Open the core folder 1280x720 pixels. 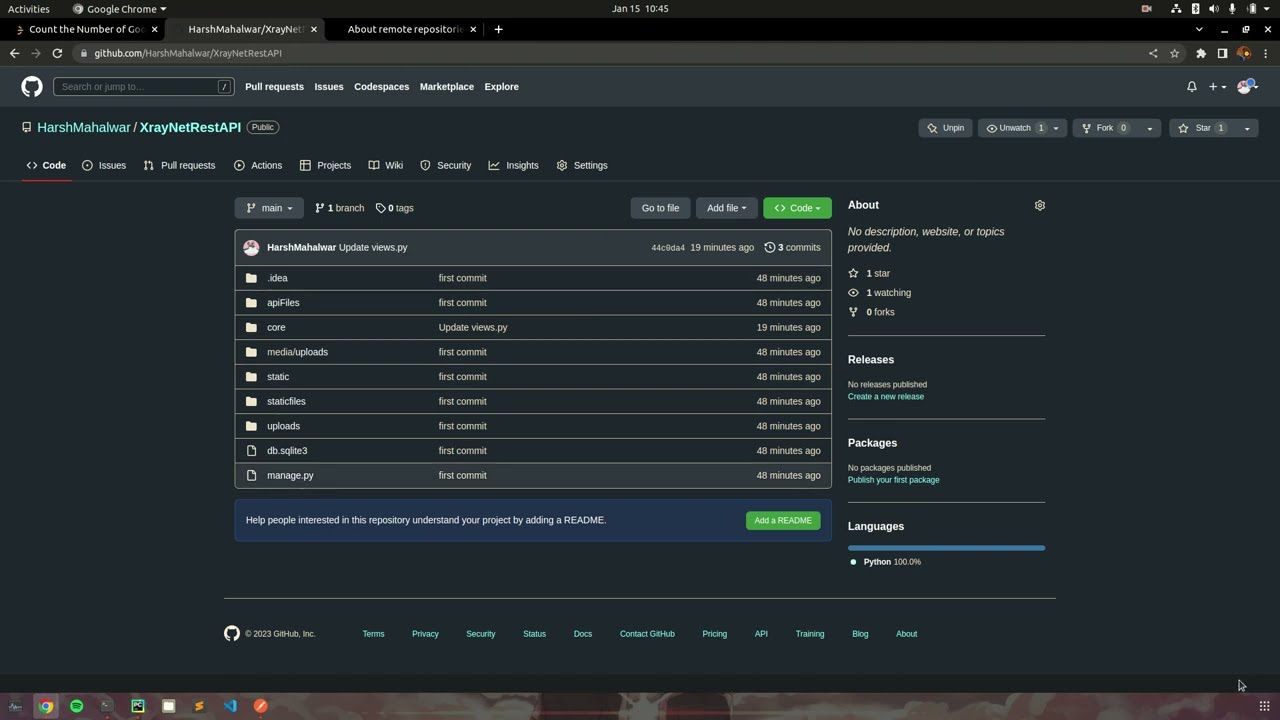pyautogui.click(x=276, y=327)
